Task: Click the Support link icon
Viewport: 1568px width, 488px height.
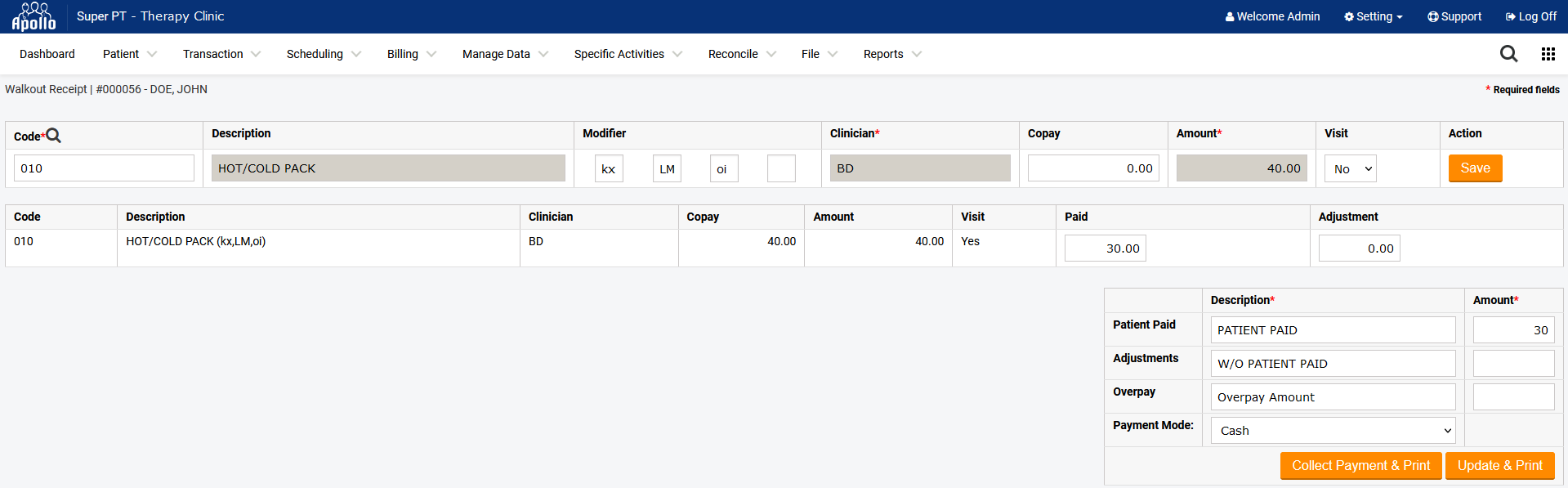Action: (1432, 16)
